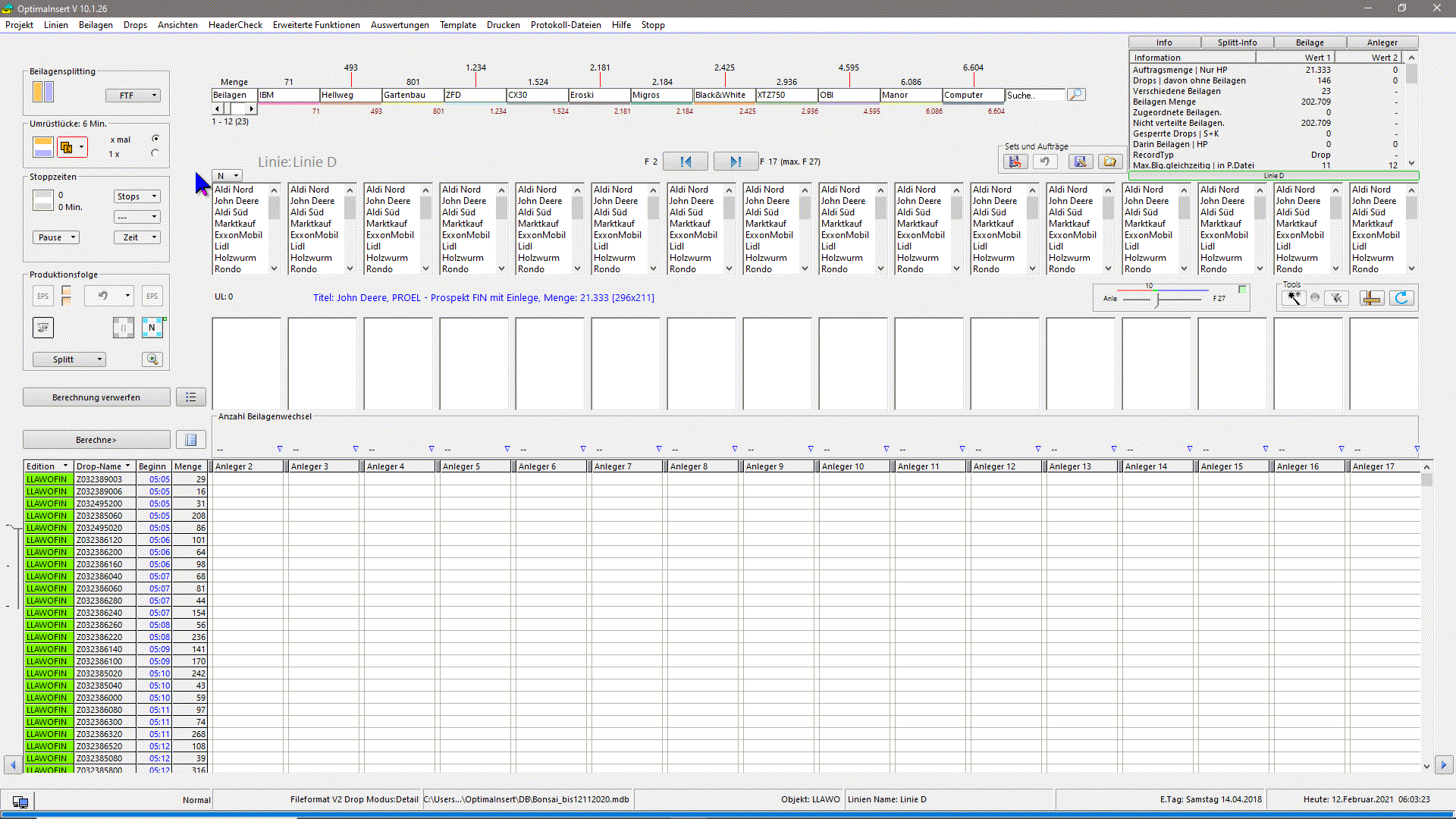
Task: Open the Protokoll-Dateien menu
Action: tap(566, 25)
